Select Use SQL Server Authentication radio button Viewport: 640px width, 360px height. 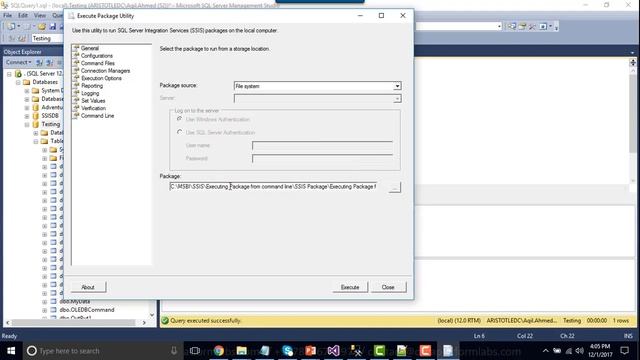[x=179, y=132]
